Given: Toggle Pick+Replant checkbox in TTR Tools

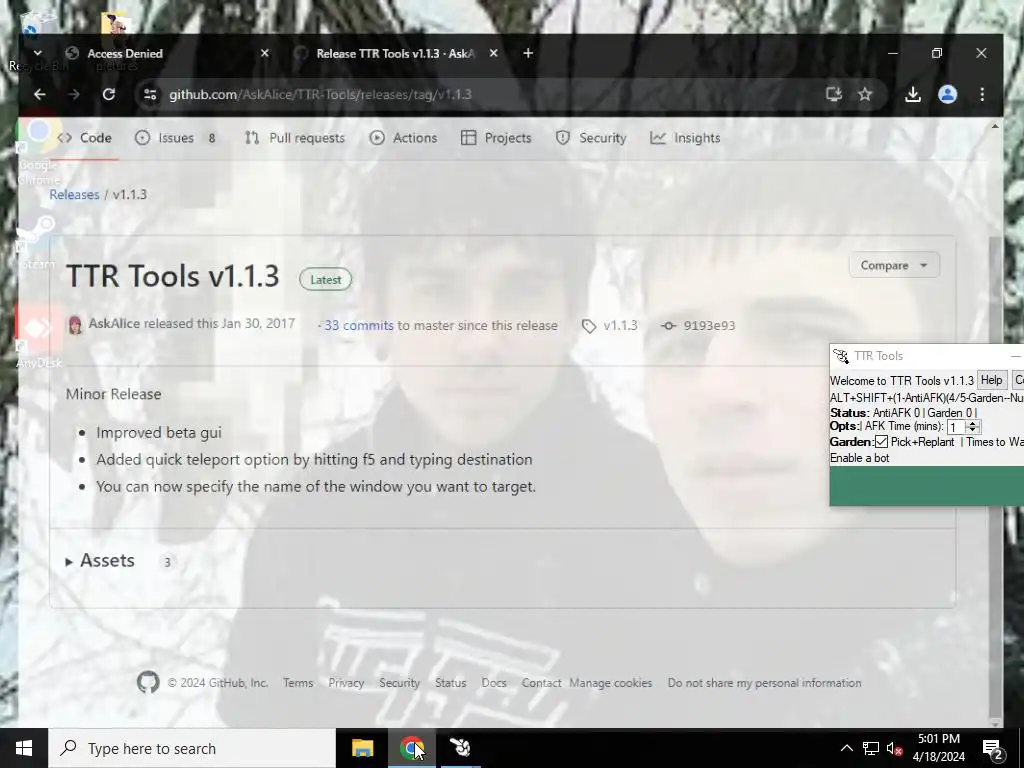Looking at the screenshot, I should coord(881,442).
